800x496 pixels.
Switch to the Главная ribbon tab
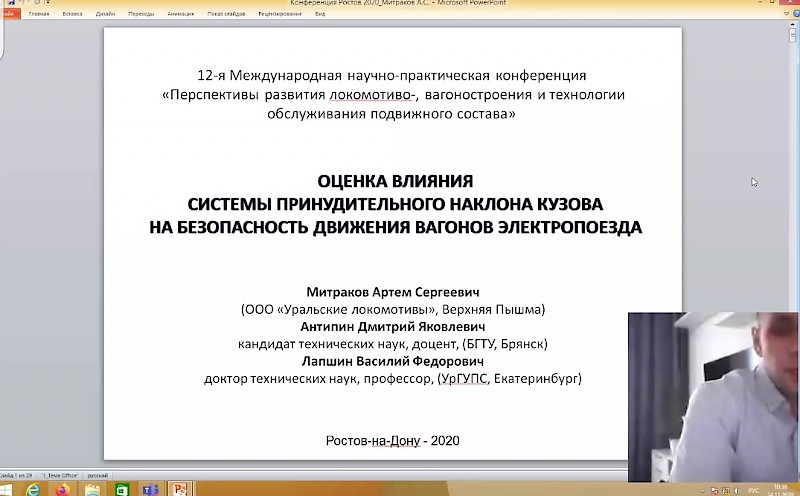39,15
